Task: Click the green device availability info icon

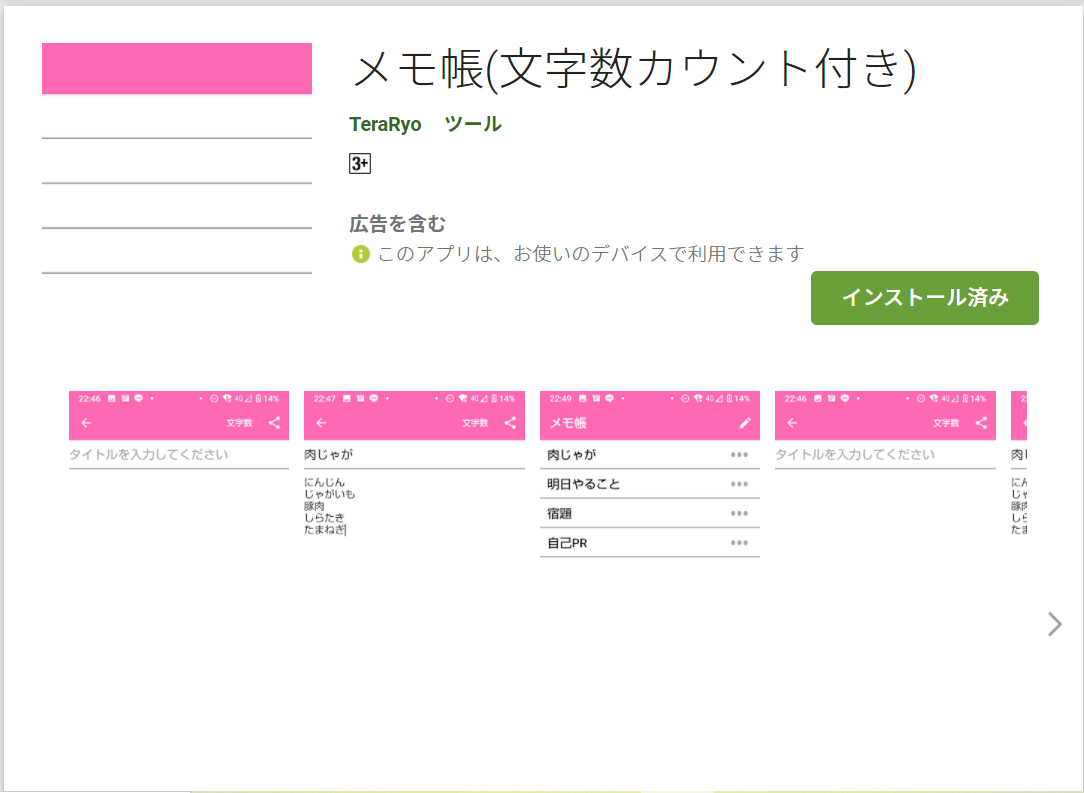Action: click(x=361, y=254)
